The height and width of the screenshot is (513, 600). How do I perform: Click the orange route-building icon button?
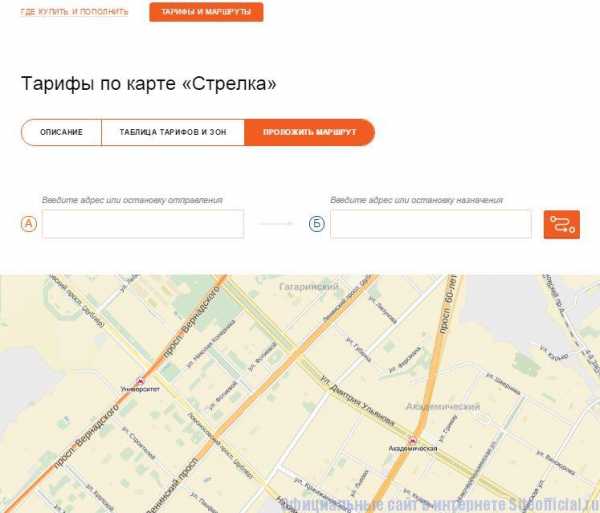[x=561, y=224]
